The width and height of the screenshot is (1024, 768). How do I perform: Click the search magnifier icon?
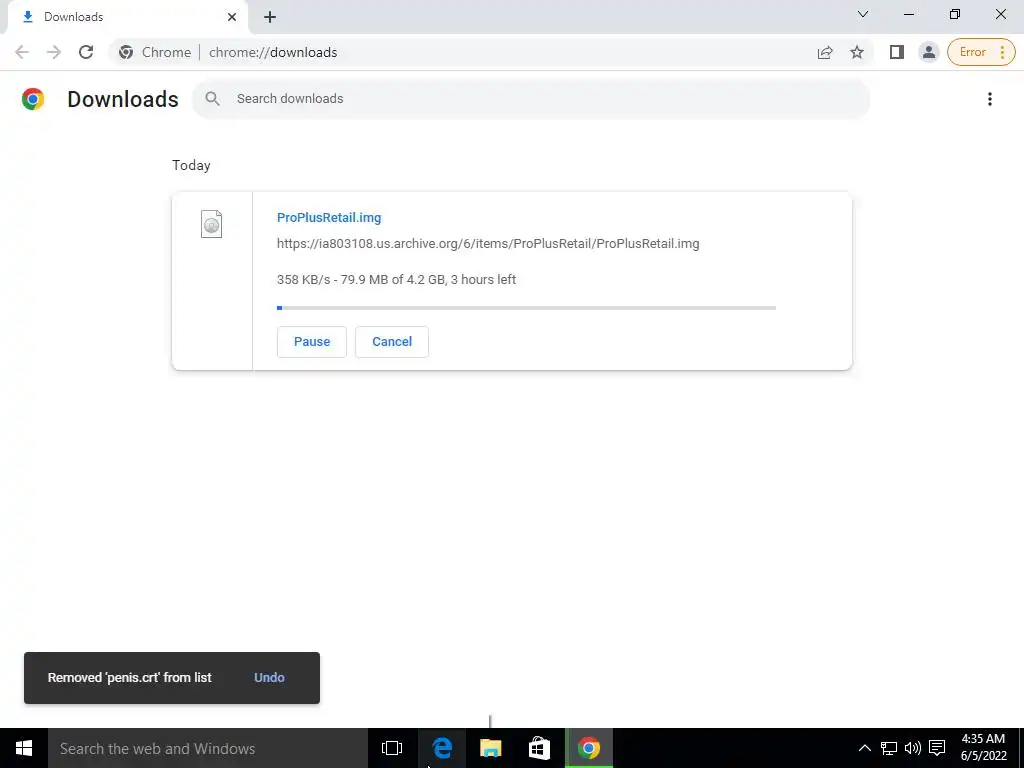click(x=212, y=99)
